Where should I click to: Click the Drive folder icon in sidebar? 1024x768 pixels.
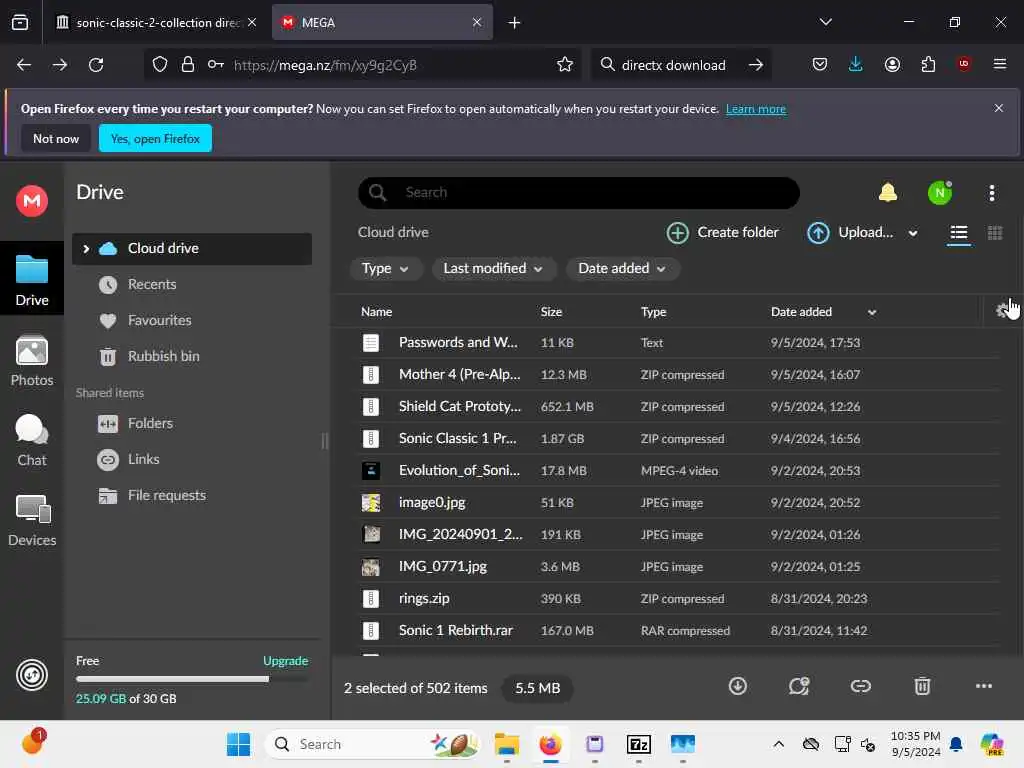click(x=32, y=269)
